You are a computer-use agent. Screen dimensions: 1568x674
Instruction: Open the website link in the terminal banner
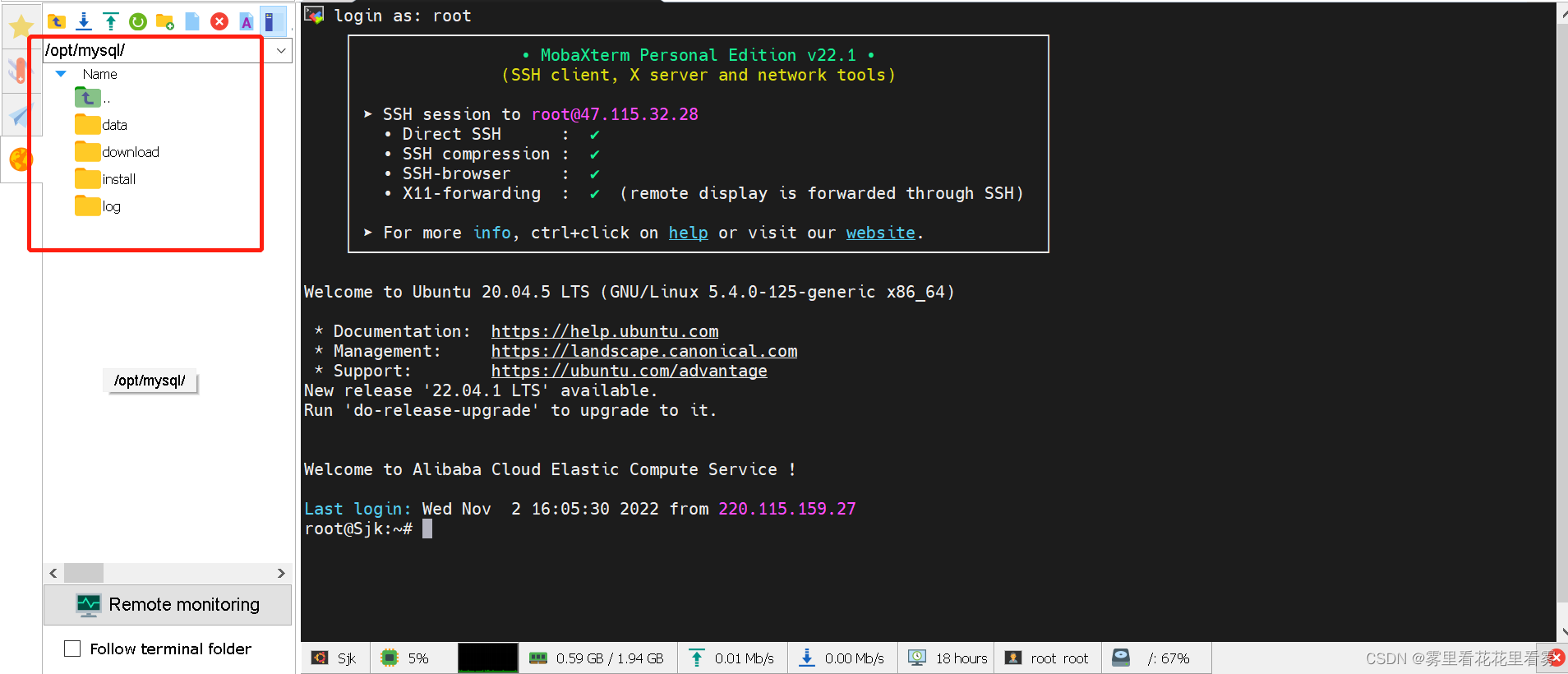[880, 233]
